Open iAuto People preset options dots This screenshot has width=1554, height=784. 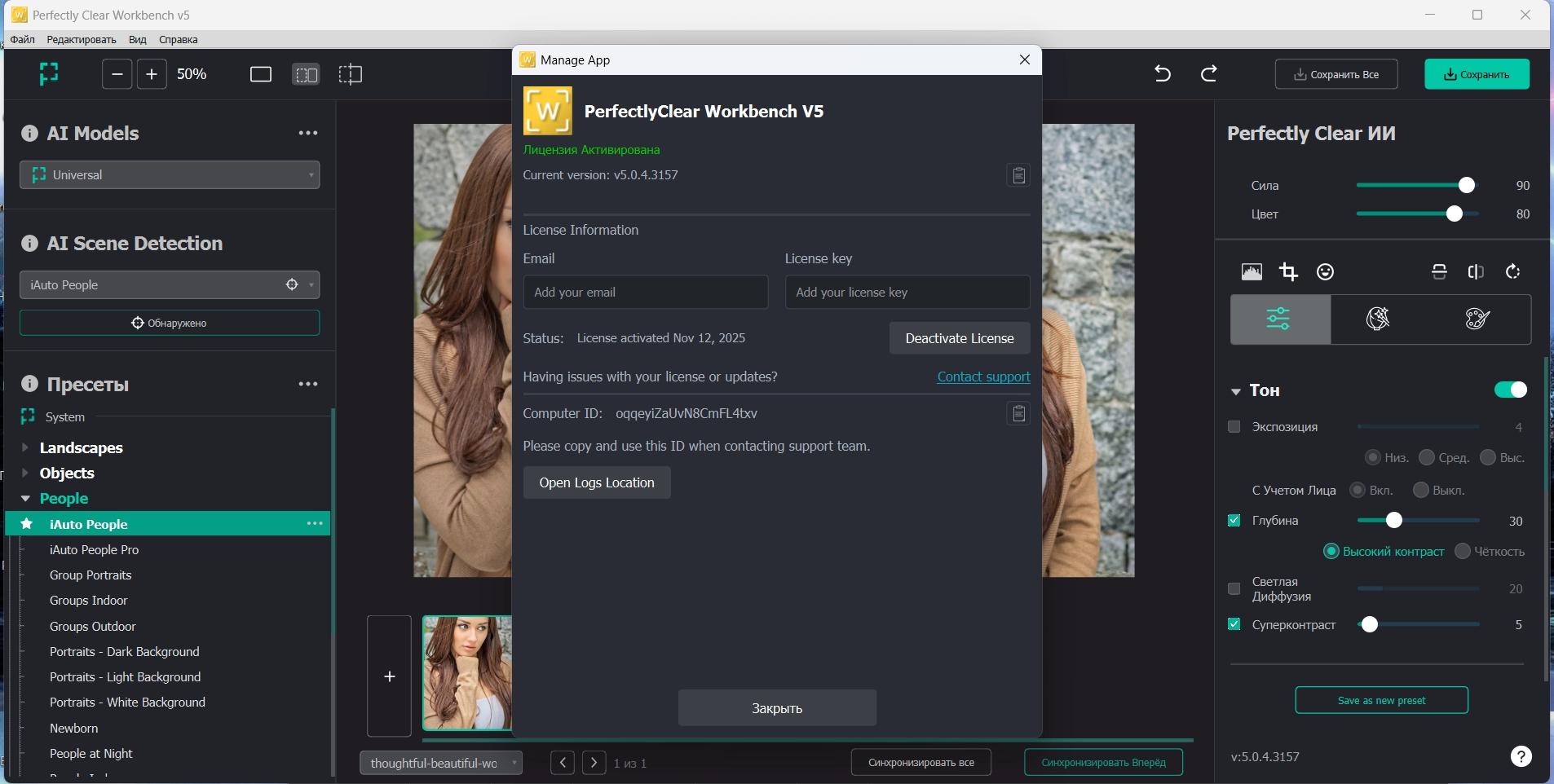click(x=315, y=524)
